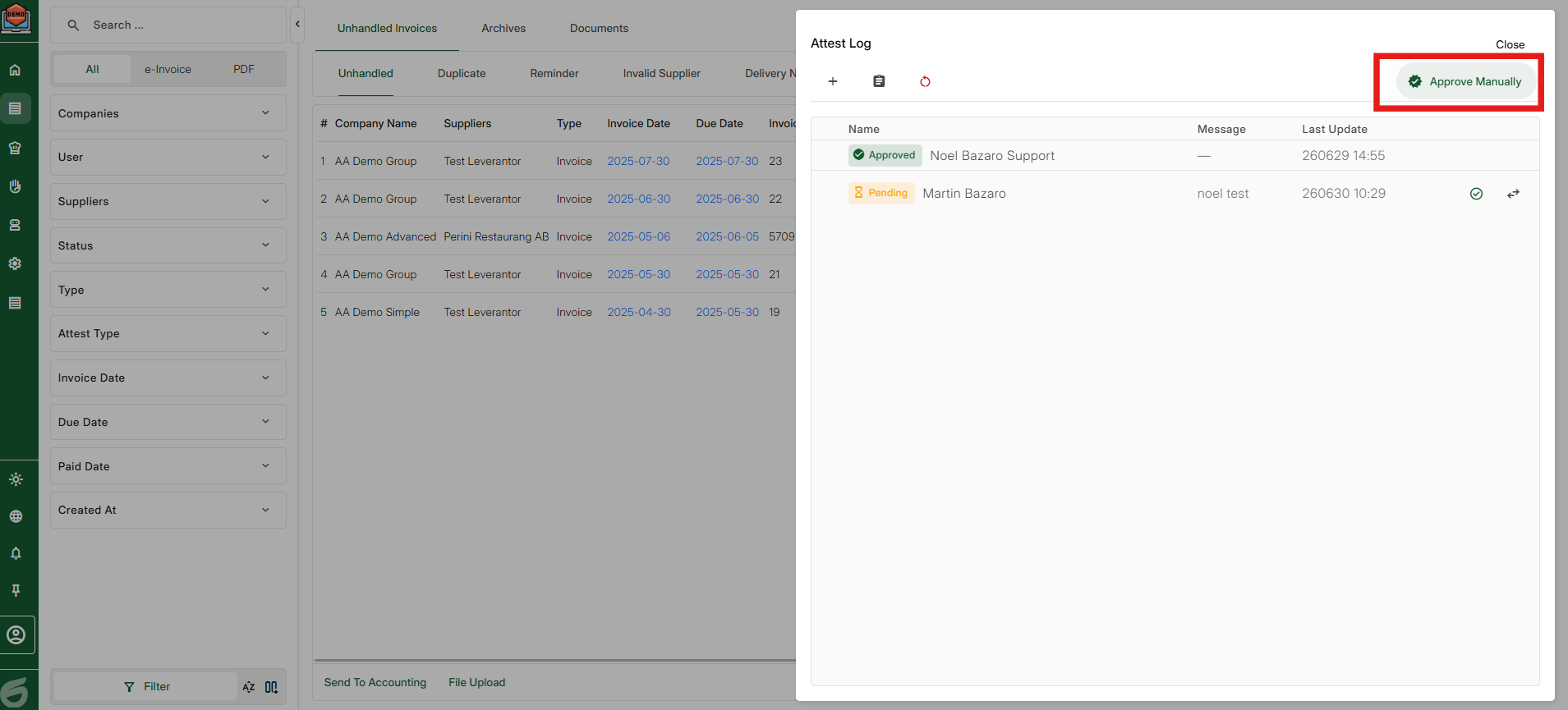Select the Reminder sub-tab
The height and width of the screenshot is (710, 1568).
[x=554, y=73]
